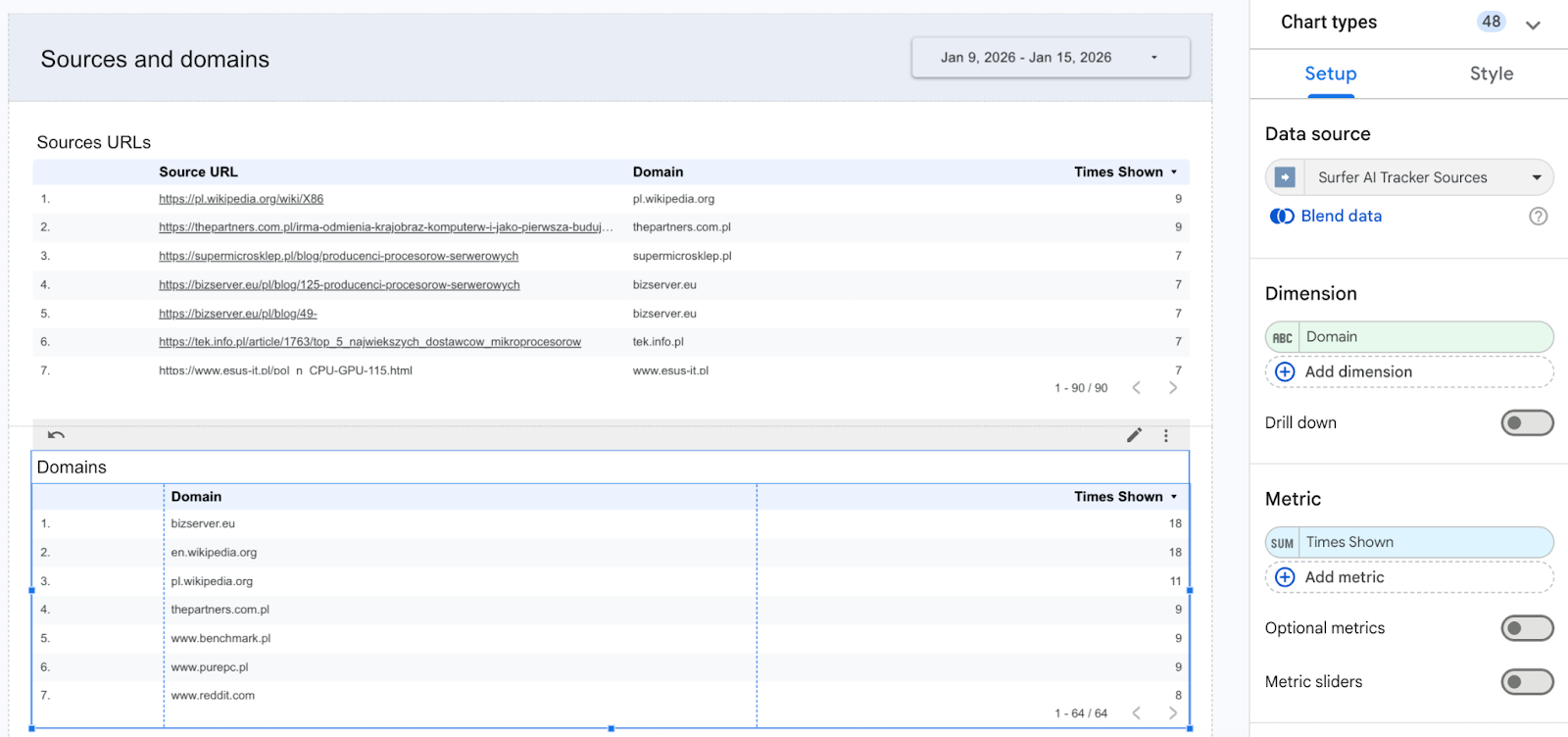Toggle the Metric sliders switch
This screenshot has height=737, width=1568.
pyautogui.click(x=1526, y=682)
